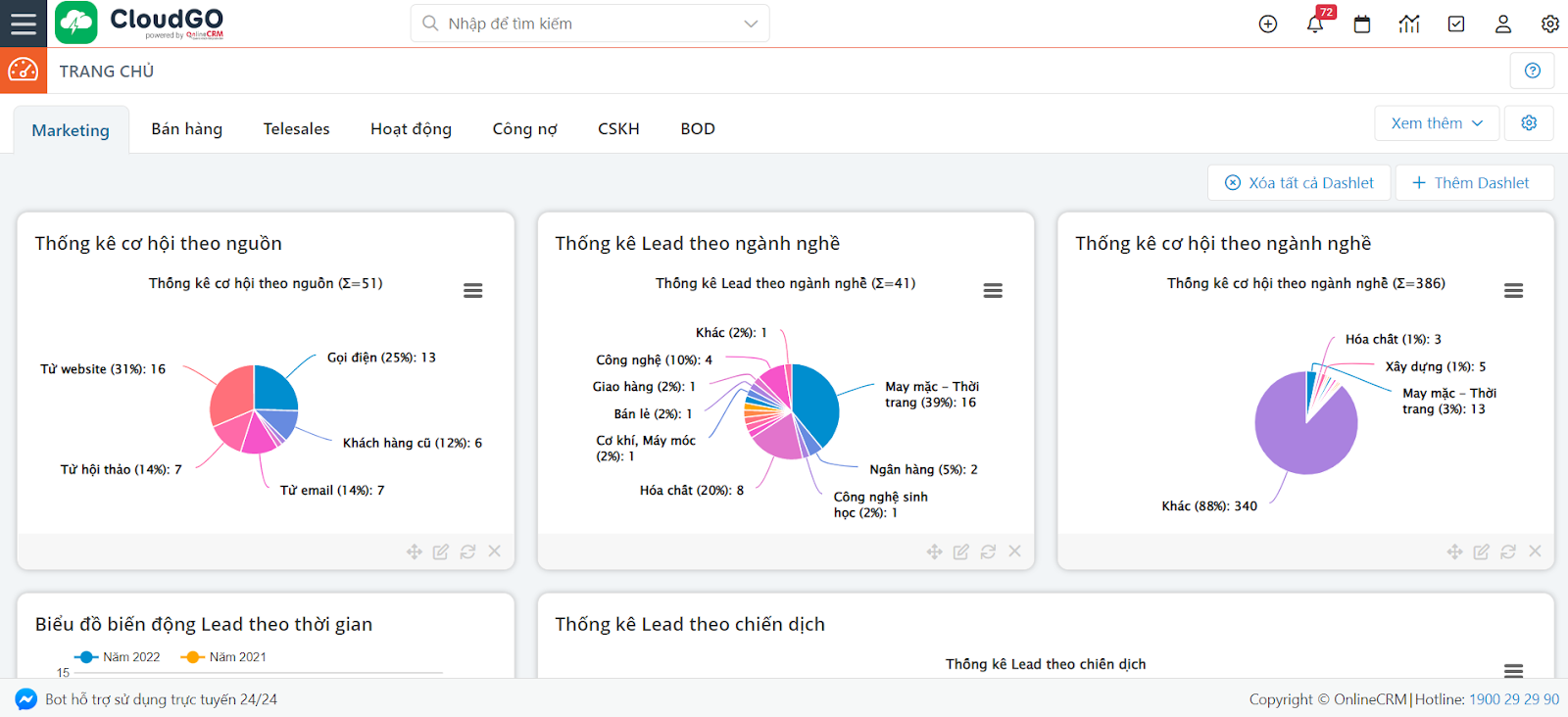Open chart menu for opportunity by source

(x=472, y=291)
